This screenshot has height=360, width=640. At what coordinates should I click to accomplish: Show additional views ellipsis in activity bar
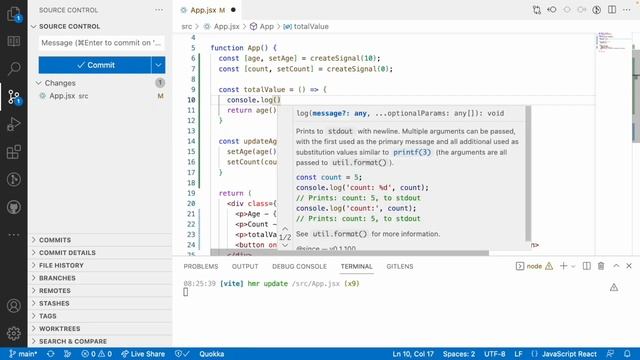(x=14, y=235)
